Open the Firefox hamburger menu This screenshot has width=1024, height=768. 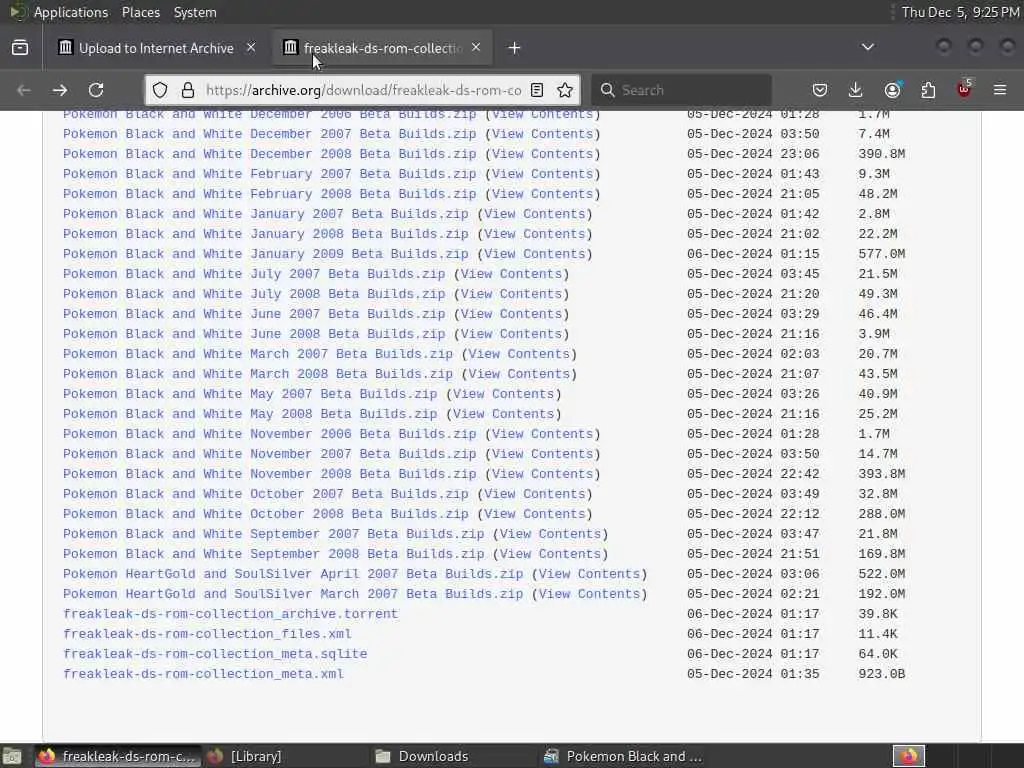[x=1000, y=90]
